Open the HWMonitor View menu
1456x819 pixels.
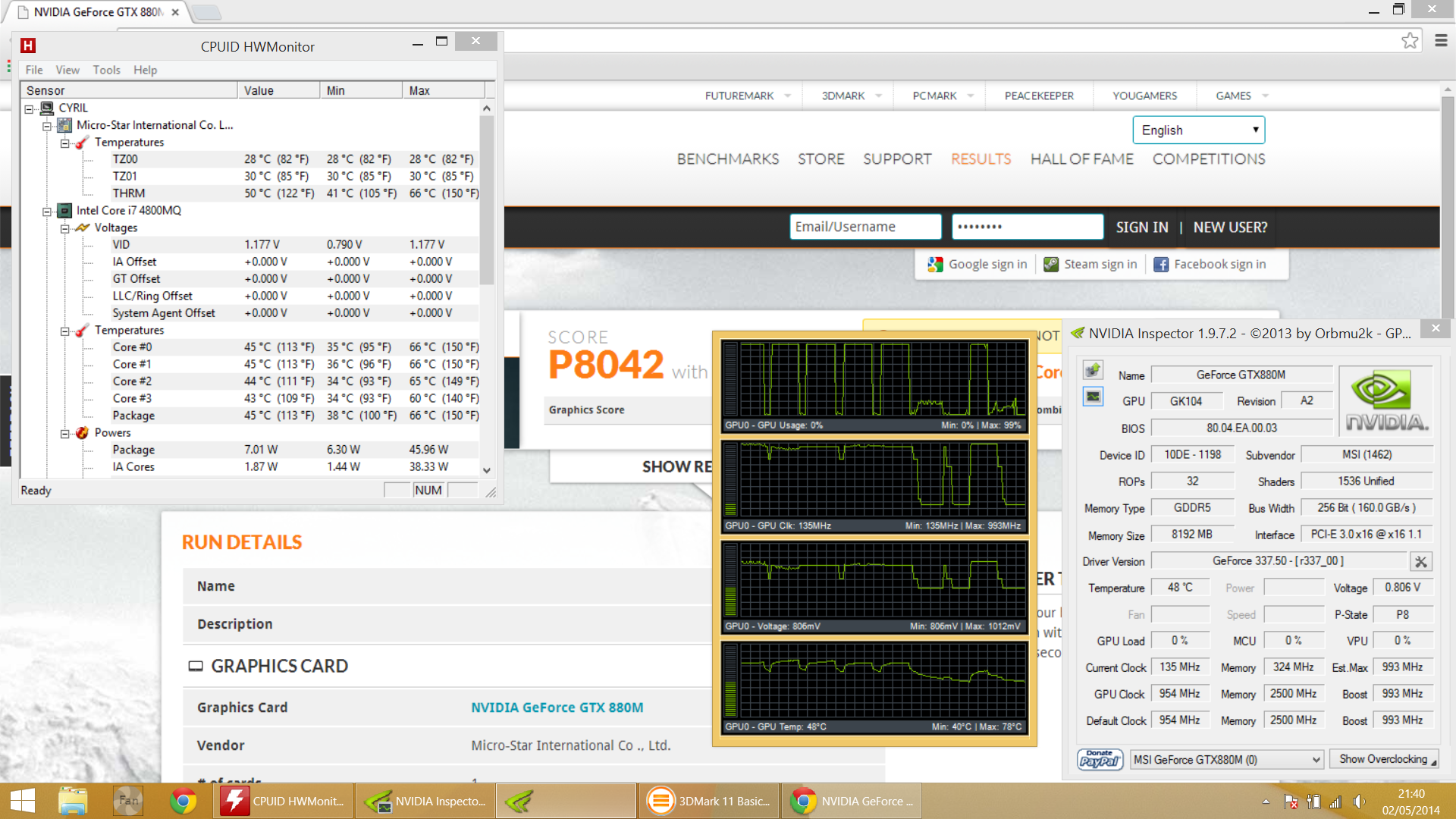click(x=67, y=70)
